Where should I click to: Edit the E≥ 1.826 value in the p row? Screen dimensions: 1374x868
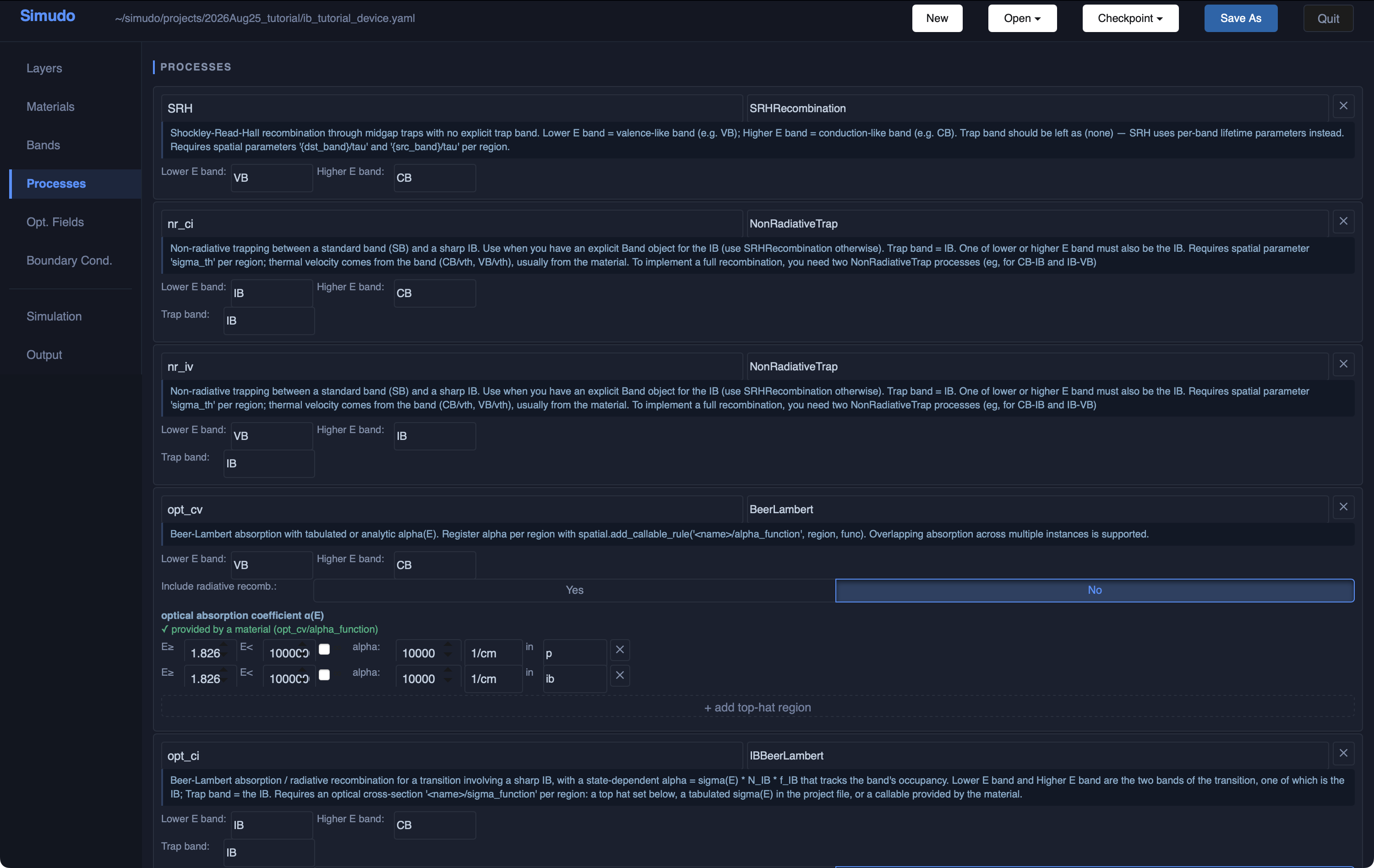click(209, 653)
